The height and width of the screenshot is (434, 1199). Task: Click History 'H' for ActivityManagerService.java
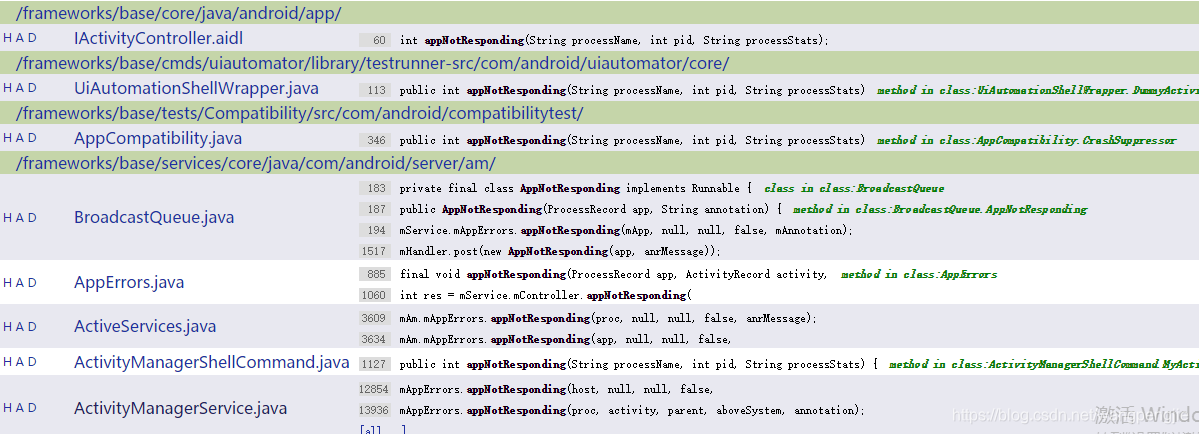tap(8, 408)
